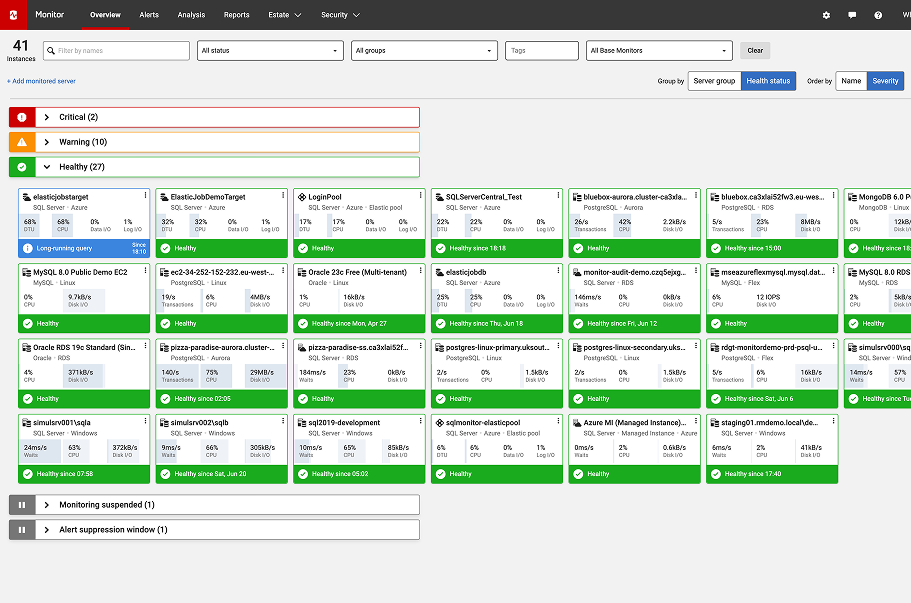Image resolution: width=911 pixels, height=603 pixels.
Task: Open kebab menu on simulsrv001\sqla card
Action: (x=145, y=421)
